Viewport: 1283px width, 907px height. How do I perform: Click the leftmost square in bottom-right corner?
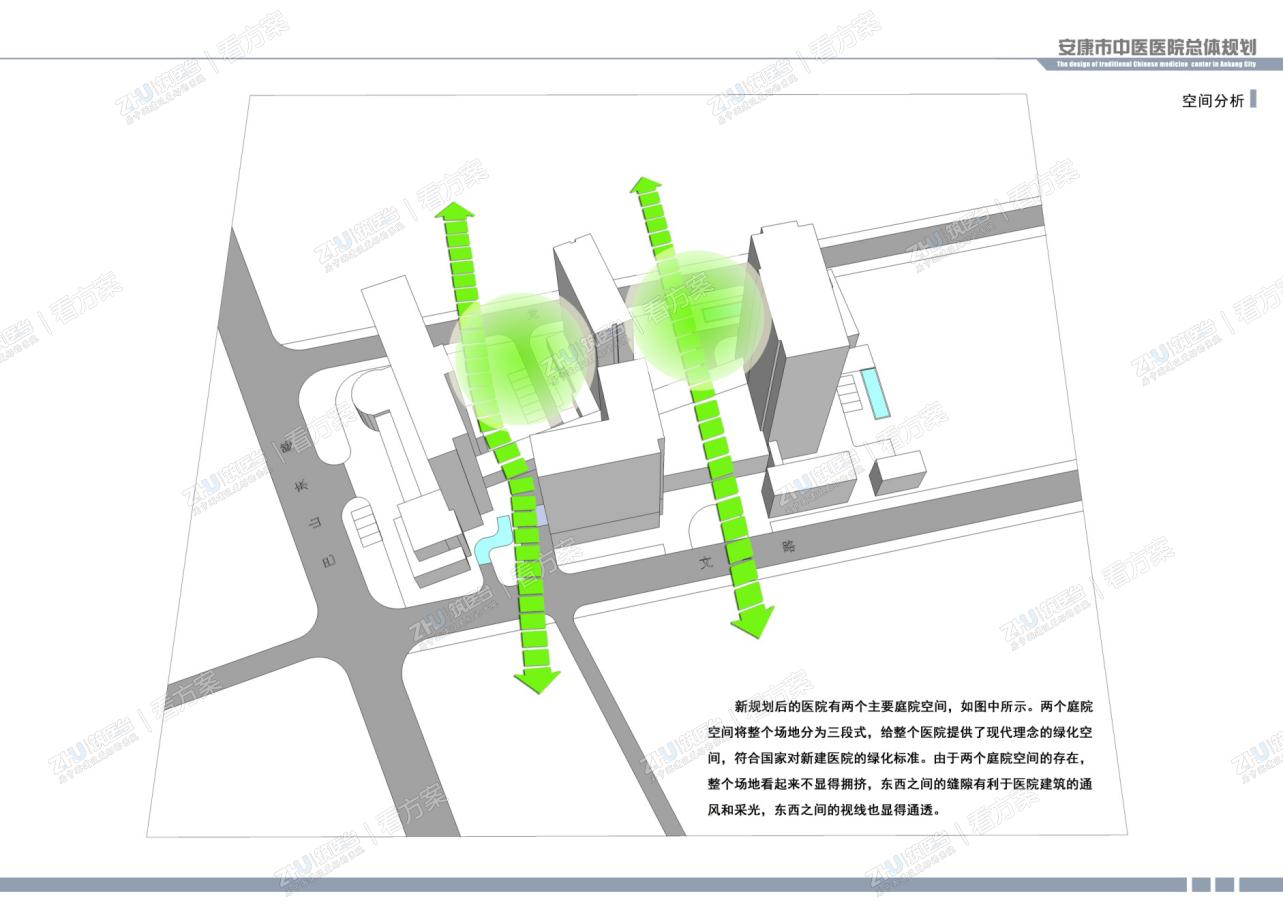click(x=1200, y=885)
